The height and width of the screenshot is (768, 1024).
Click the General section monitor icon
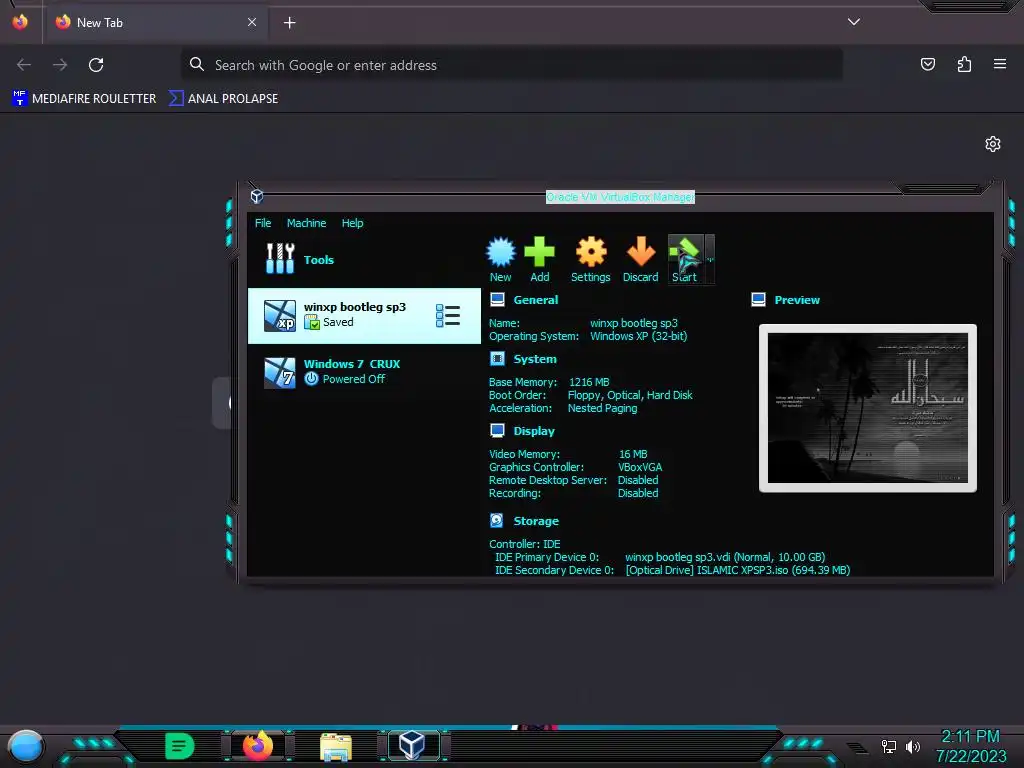point(497,299)
